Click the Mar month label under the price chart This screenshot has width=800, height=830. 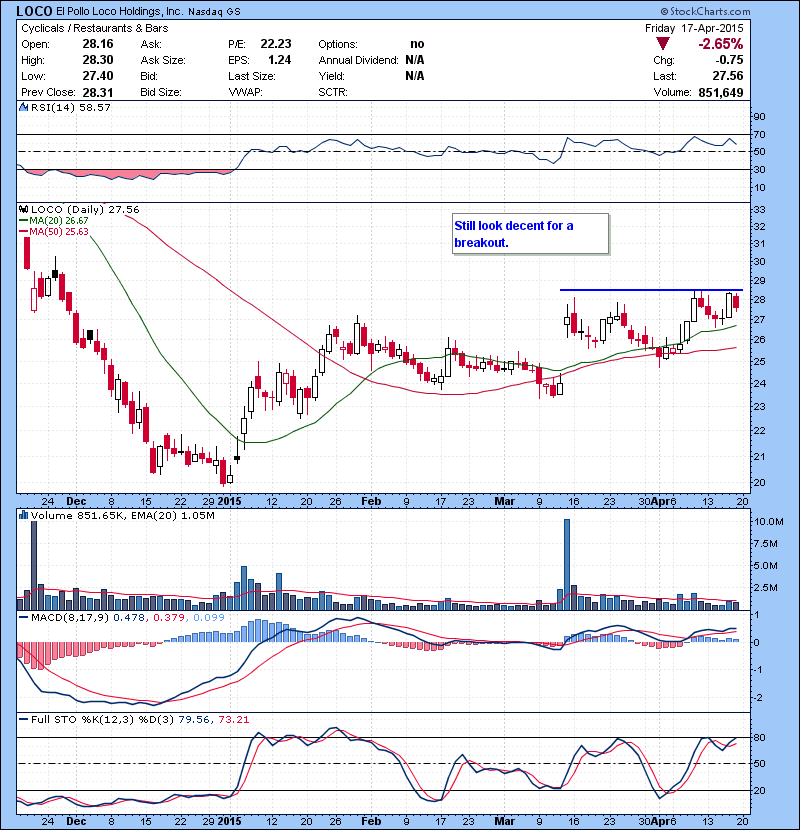[x=504, y=501]
